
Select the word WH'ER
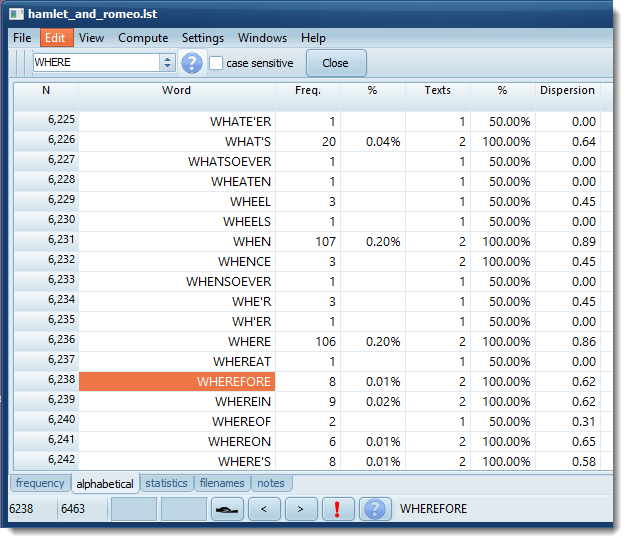point(252,322)
